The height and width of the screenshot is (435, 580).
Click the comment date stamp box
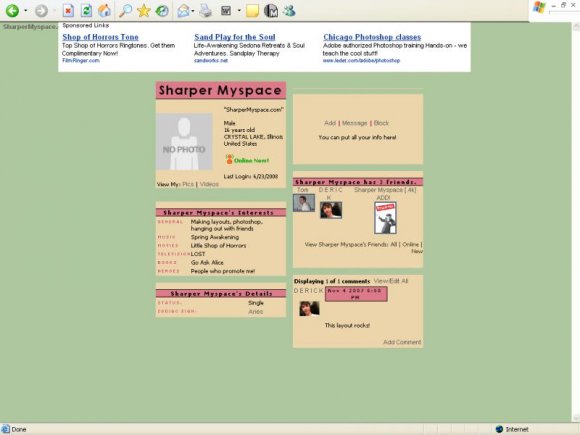click(356, 294)
